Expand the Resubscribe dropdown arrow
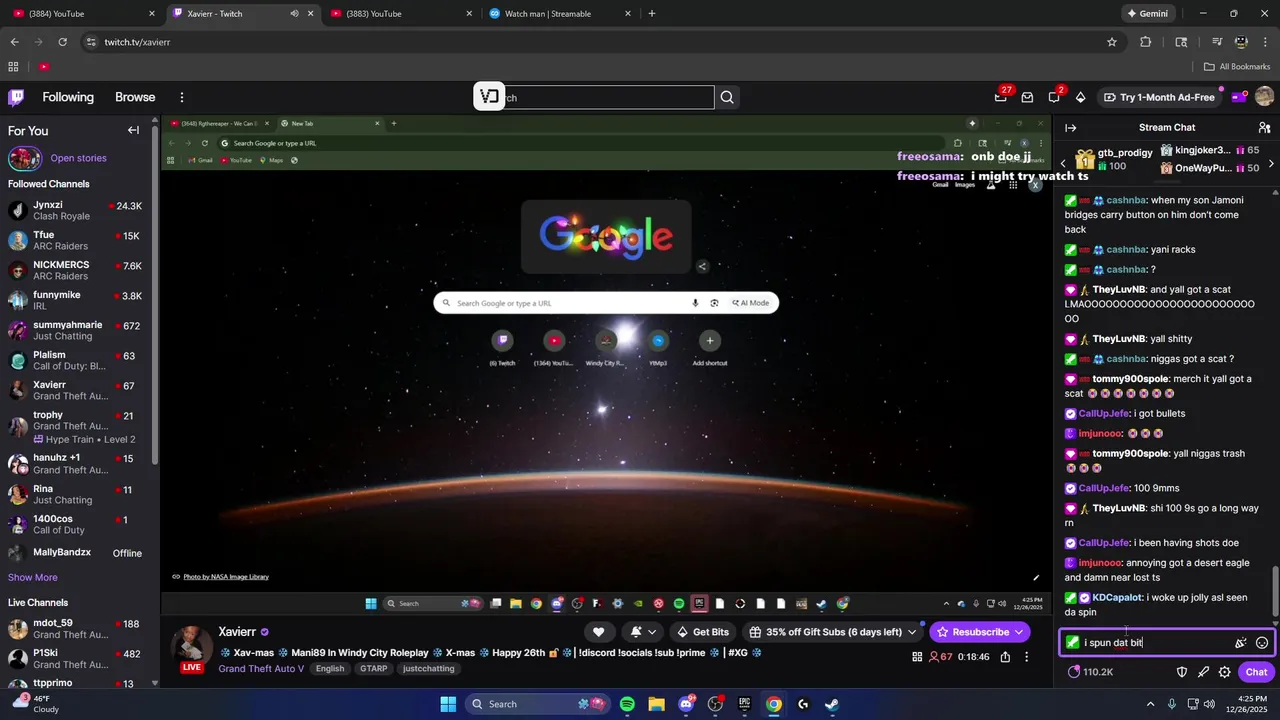The height and width of the screenshot is (720, 1280). (x=1019, y=632)
